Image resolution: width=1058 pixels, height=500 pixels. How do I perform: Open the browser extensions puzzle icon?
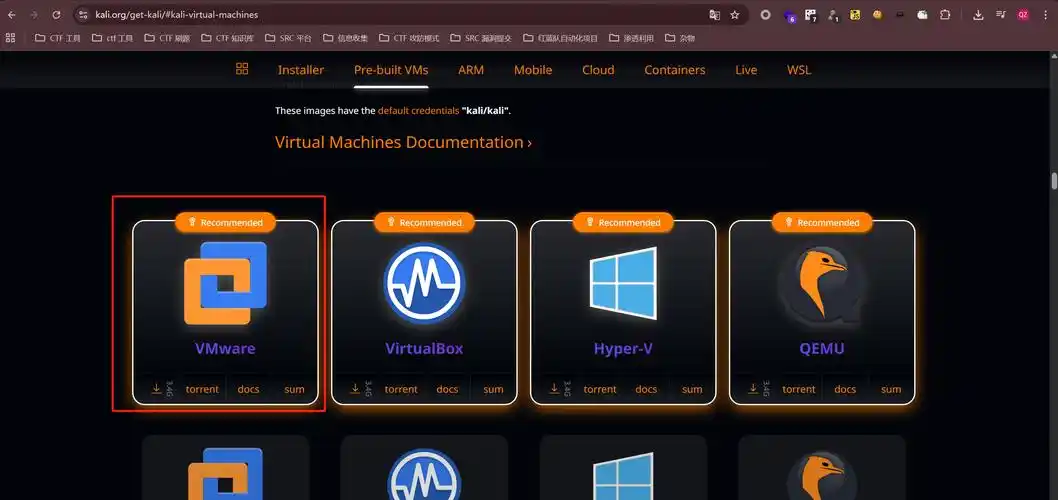(x=945, y=15)
